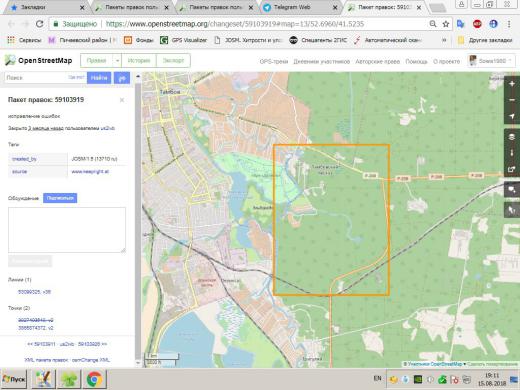The image size is (520, 390).
Task: Activate the query features tool
Action: tap(512, 210)
